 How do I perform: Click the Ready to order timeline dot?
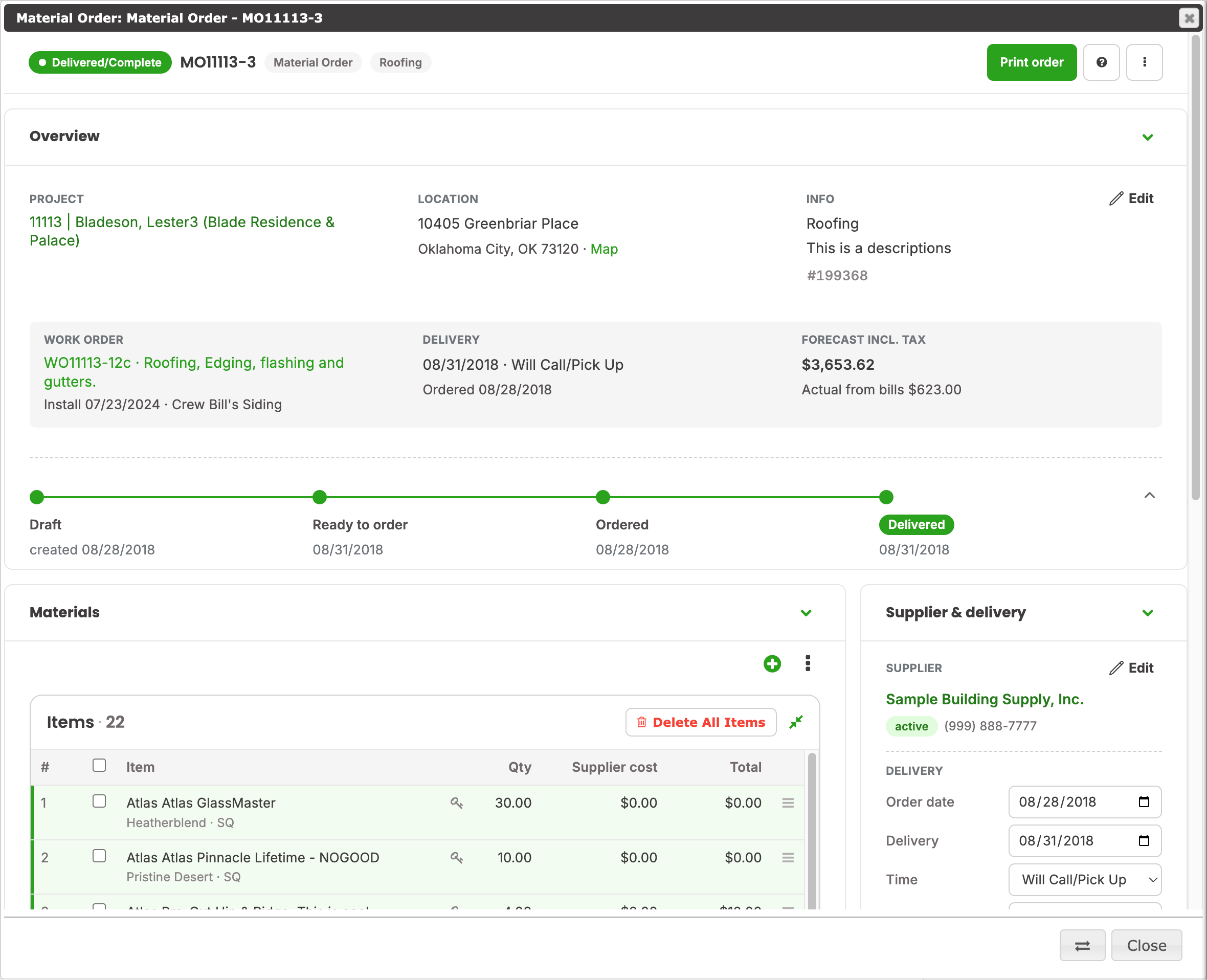tap(320, 497)
